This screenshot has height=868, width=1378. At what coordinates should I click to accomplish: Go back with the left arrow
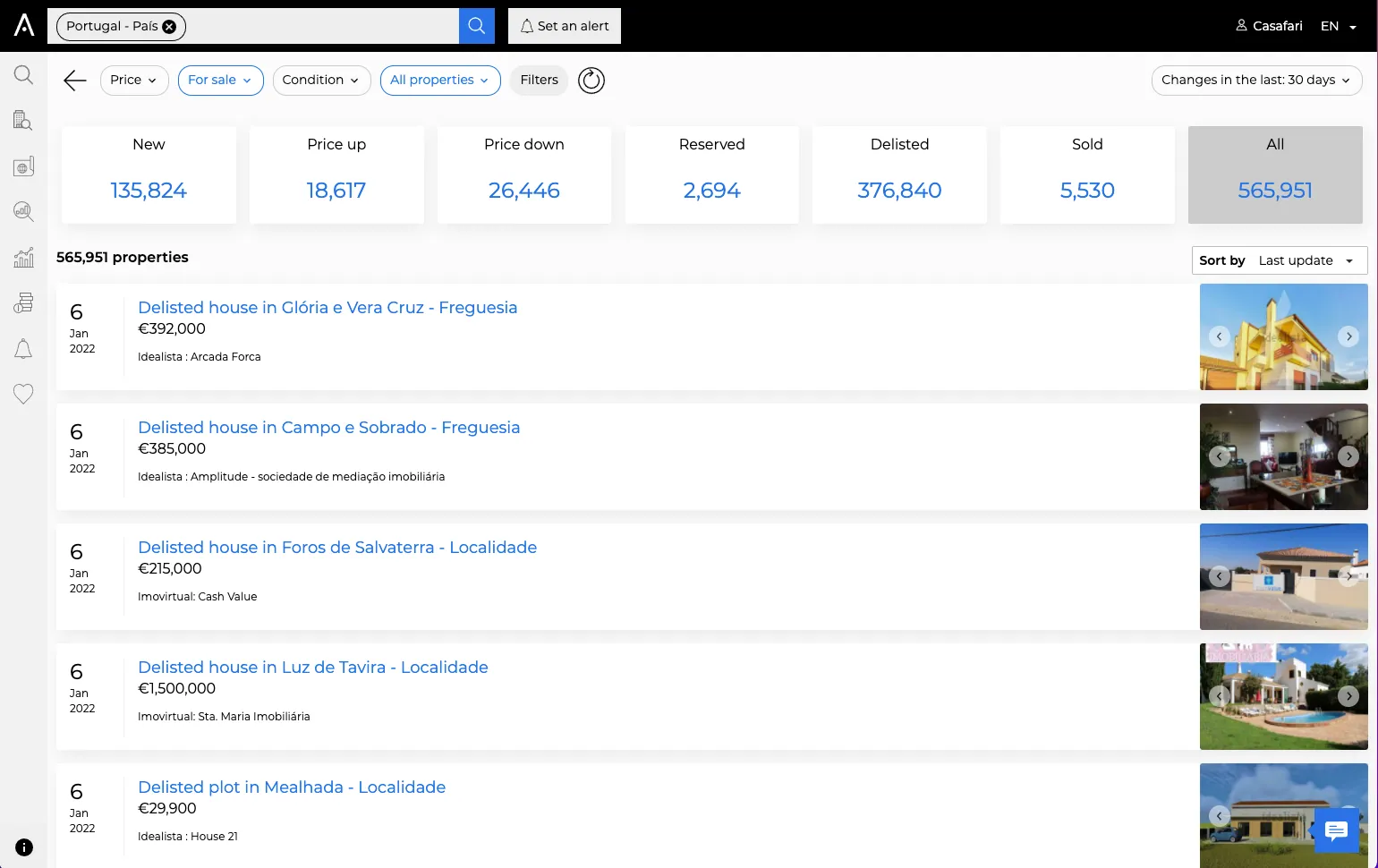[75, 81]
